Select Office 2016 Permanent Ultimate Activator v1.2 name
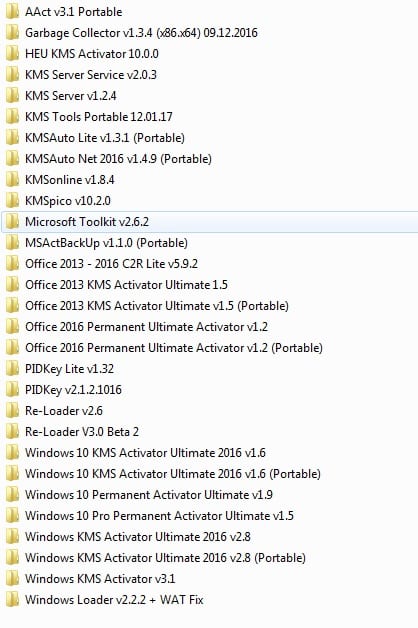 [147, 326]
